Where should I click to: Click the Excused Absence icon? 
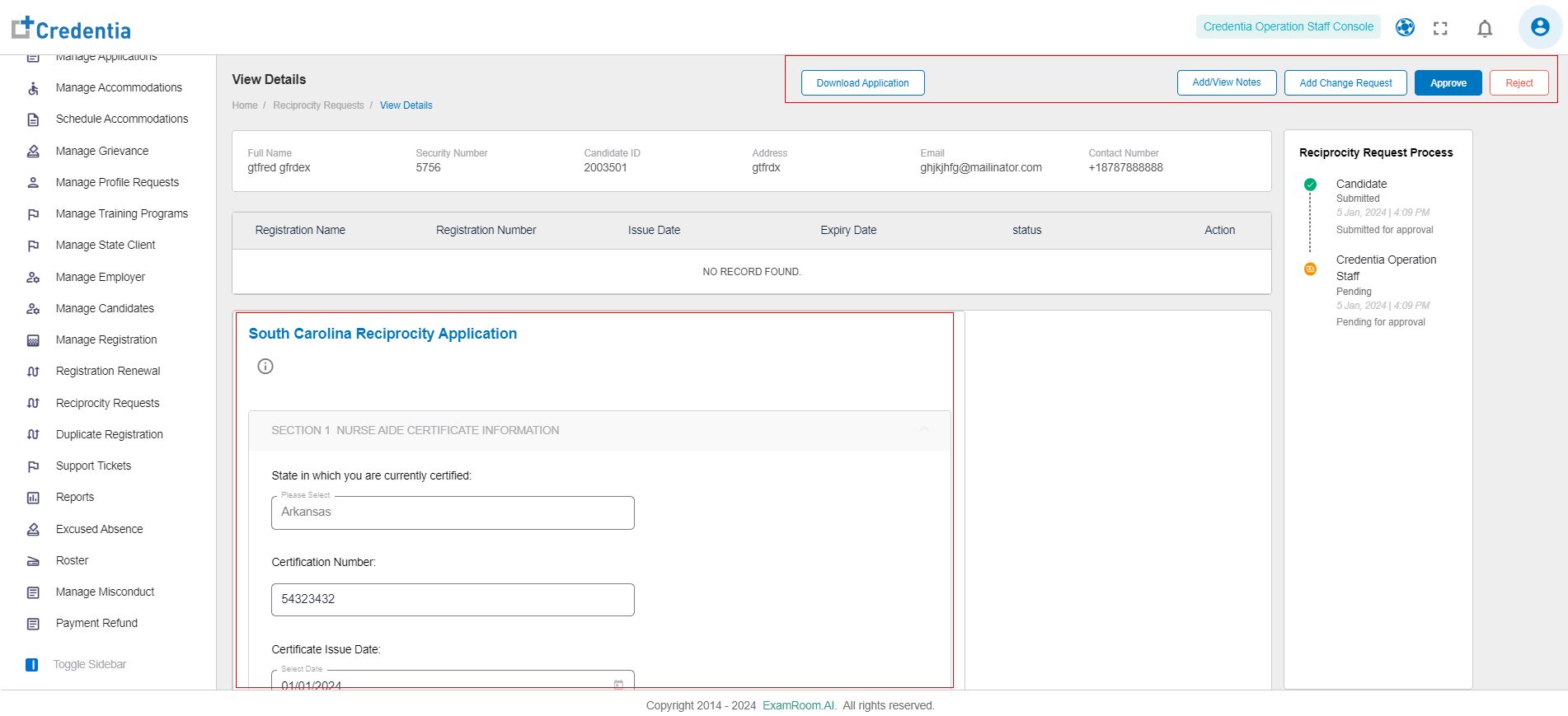tap(33, 530)
